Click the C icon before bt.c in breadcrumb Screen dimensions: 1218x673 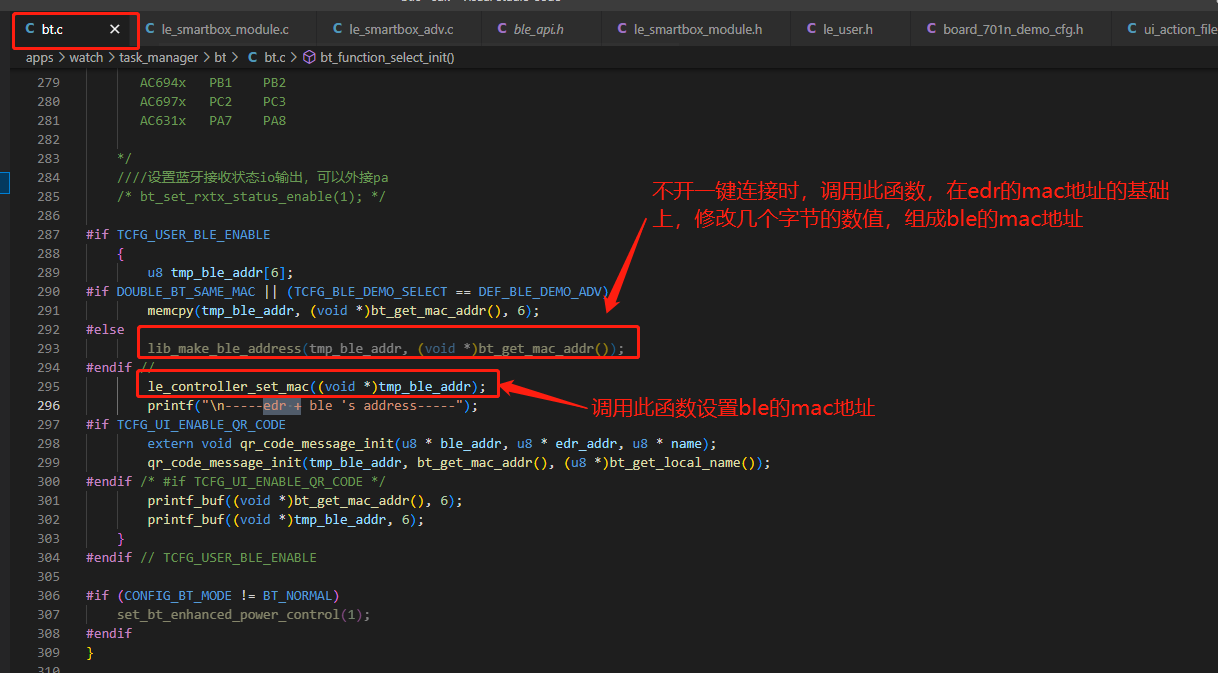click(252, 58)
